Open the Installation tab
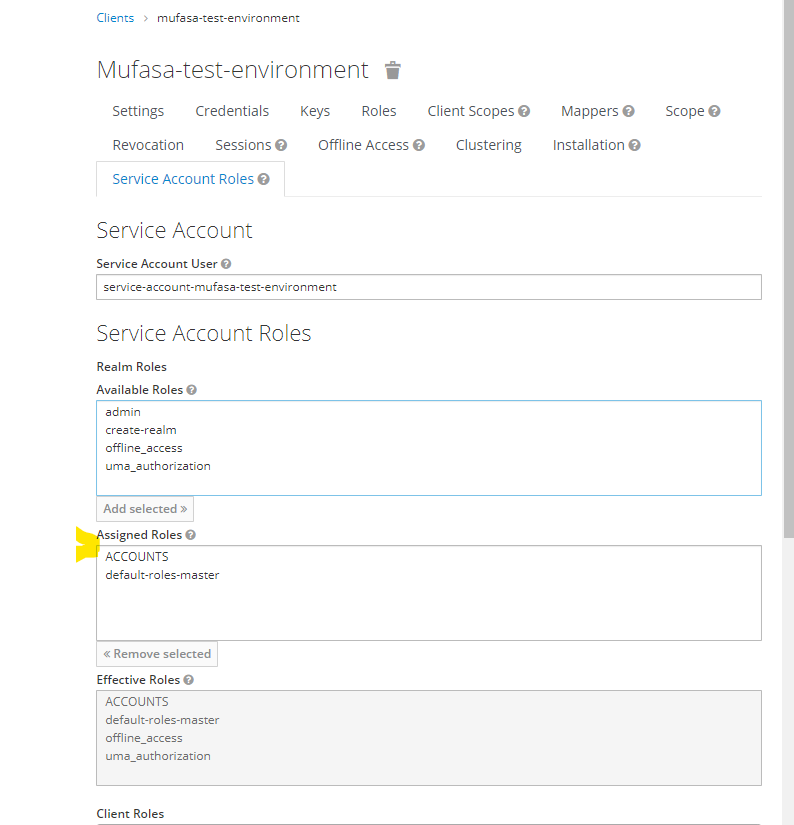 click(x=588, y=145)
